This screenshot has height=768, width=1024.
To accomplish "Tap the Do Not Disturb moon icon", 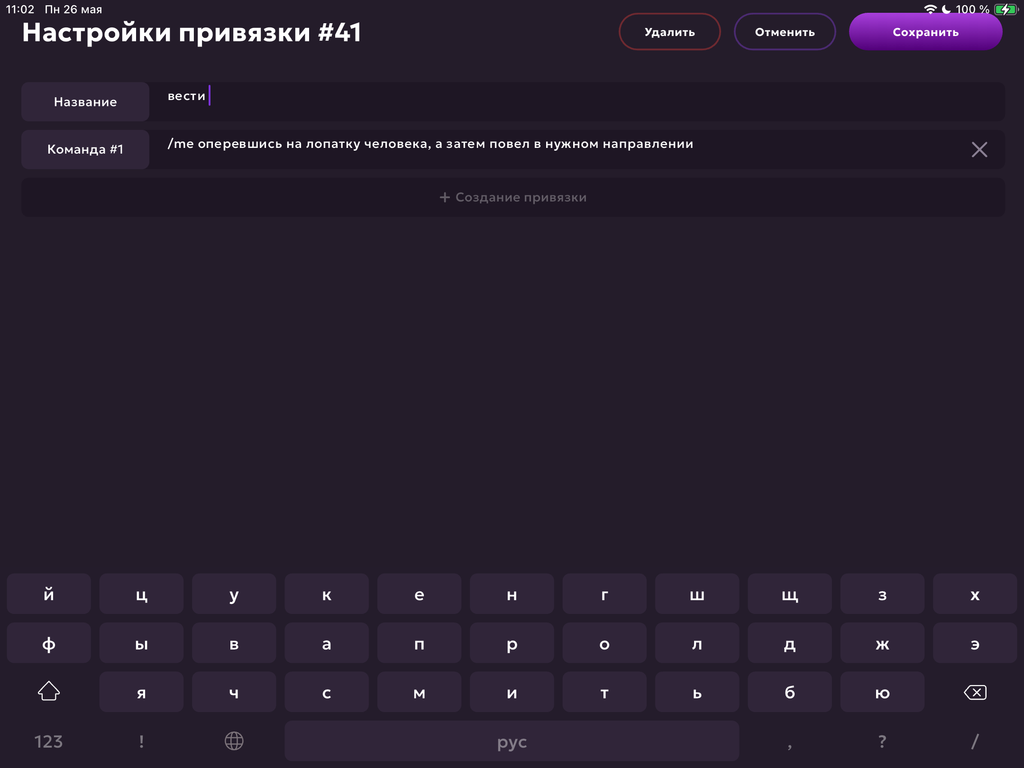I will pos(946,9).
